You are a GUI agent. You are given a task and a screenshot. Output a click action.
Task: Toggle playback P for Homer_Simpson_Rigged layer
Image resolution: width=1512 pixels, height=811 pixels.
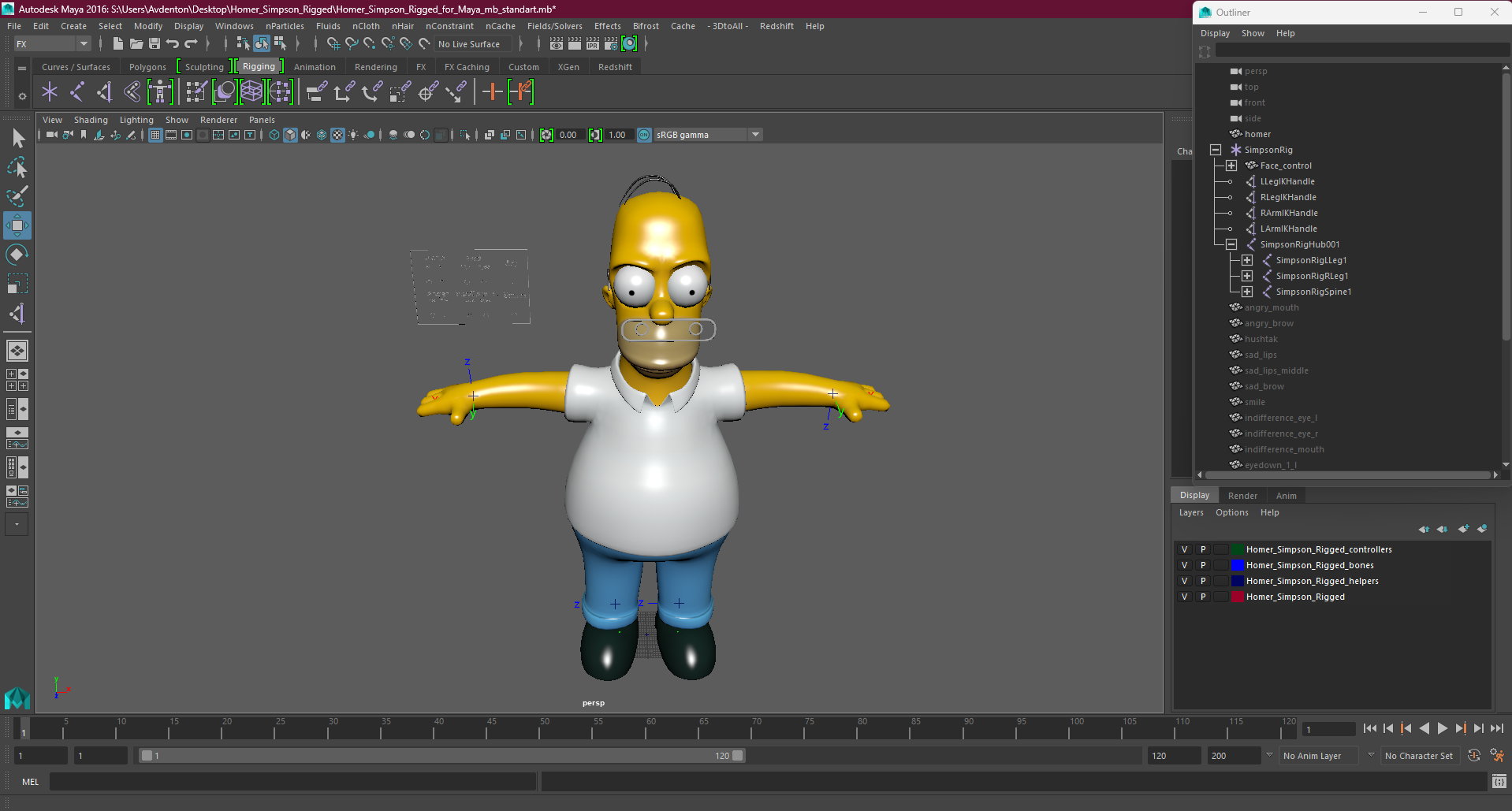1203,597
